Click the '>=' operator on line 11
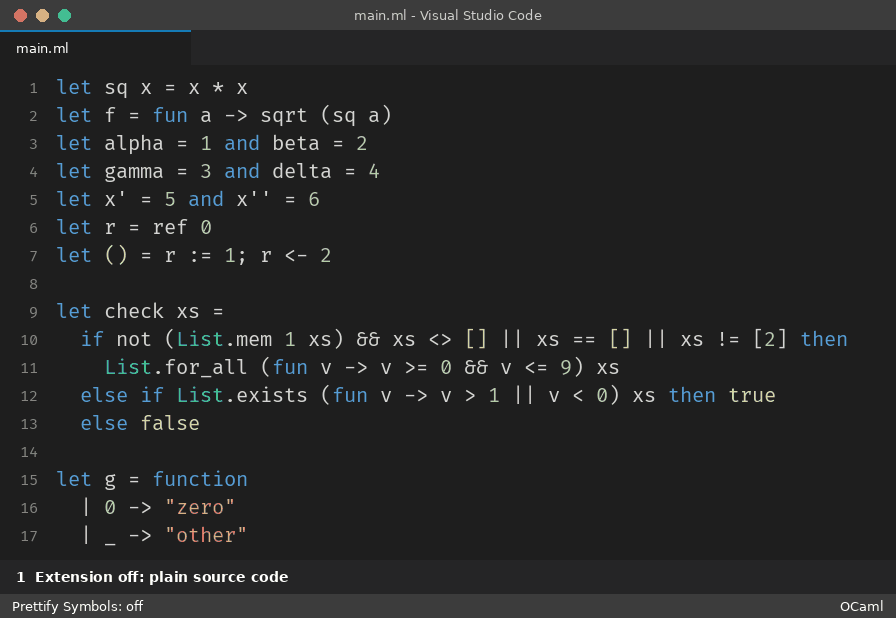The width and height of the screenshot is (896, 618). click(x=416, y=367)
